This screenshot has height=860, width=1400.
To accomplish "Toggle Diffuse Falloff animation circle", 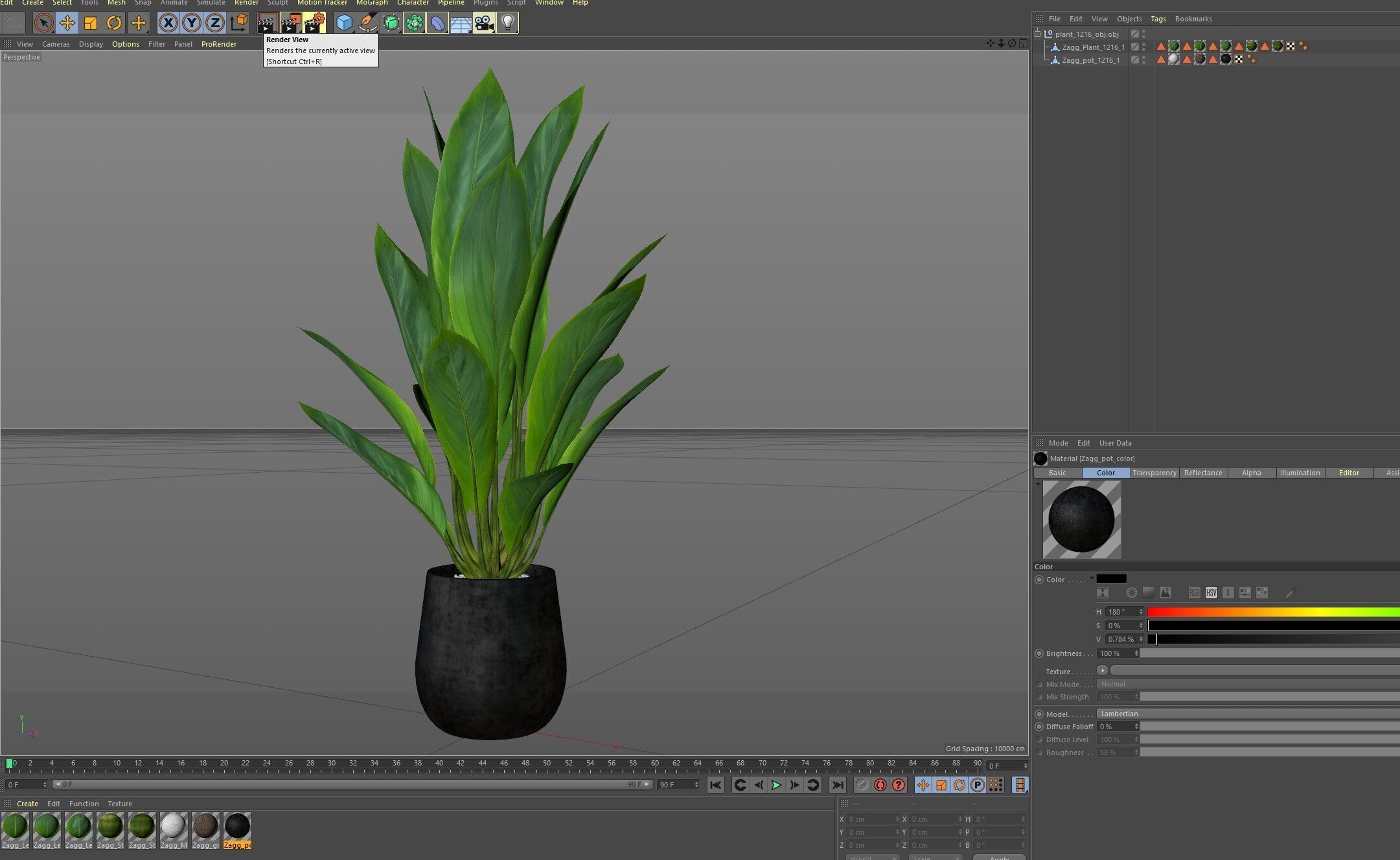I will click(x=1039, y=727).
